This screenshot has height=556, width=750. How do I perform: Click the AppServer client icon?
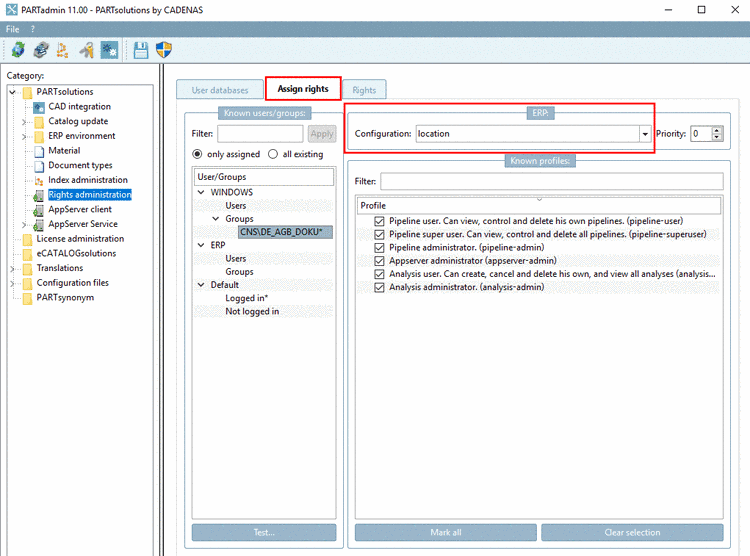point(39,210)
